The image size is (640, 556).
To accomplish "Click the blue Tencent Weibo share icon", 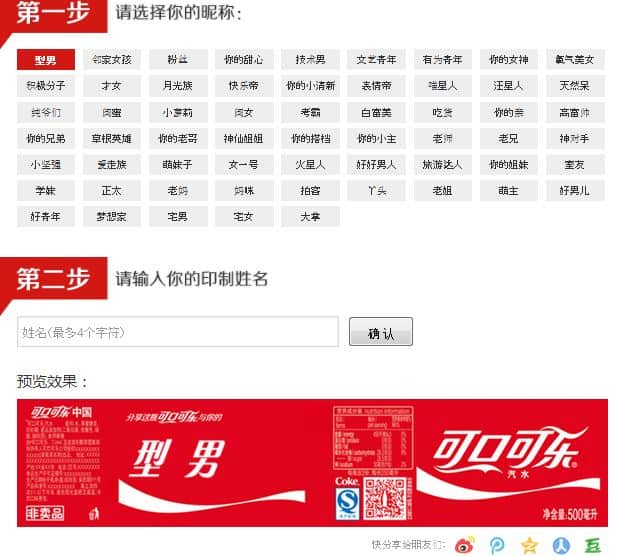I will pos(497,545).
